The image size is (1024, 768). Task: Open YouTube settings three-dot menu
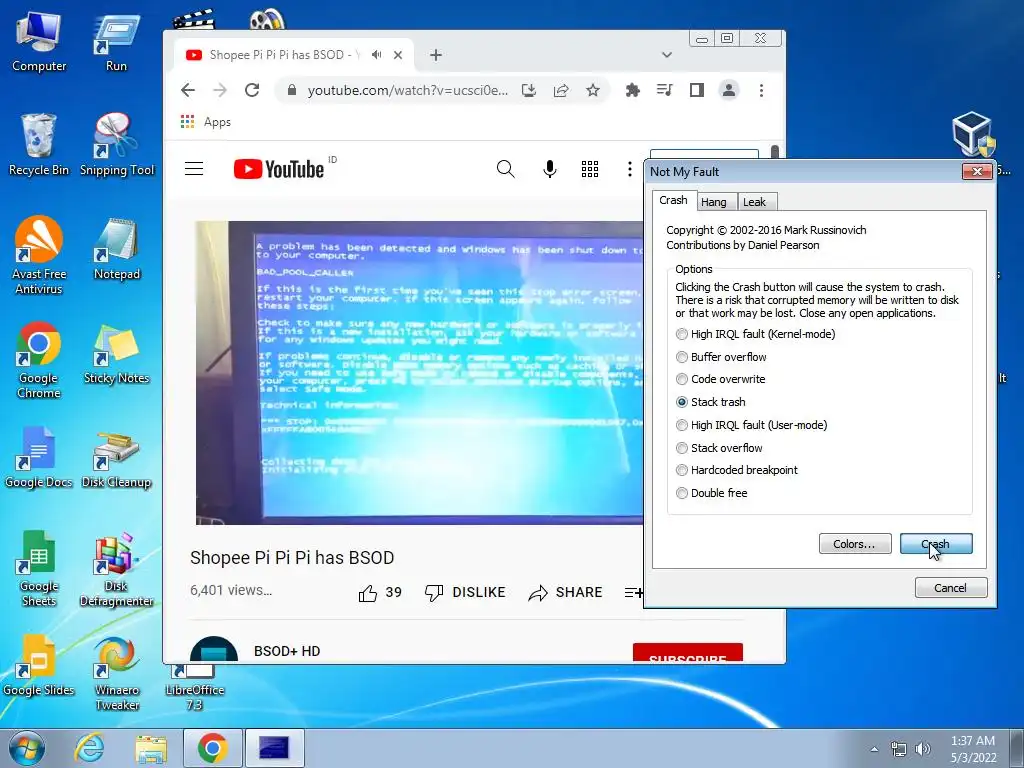(x=630, y=169)
